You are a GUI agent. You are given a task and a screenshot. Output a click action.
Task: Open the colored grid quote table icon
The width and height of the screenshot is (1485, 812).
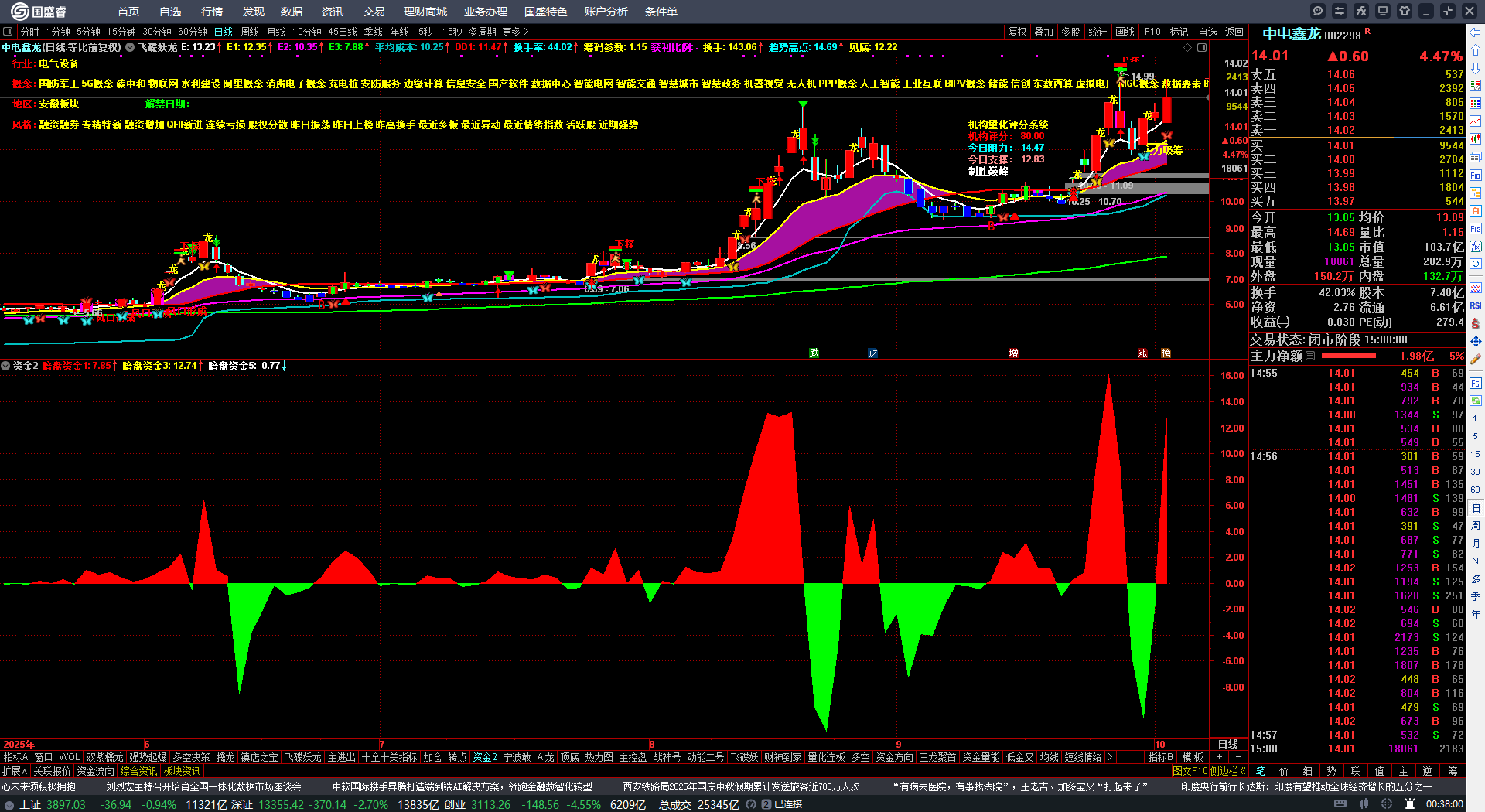click(1476, 103)
